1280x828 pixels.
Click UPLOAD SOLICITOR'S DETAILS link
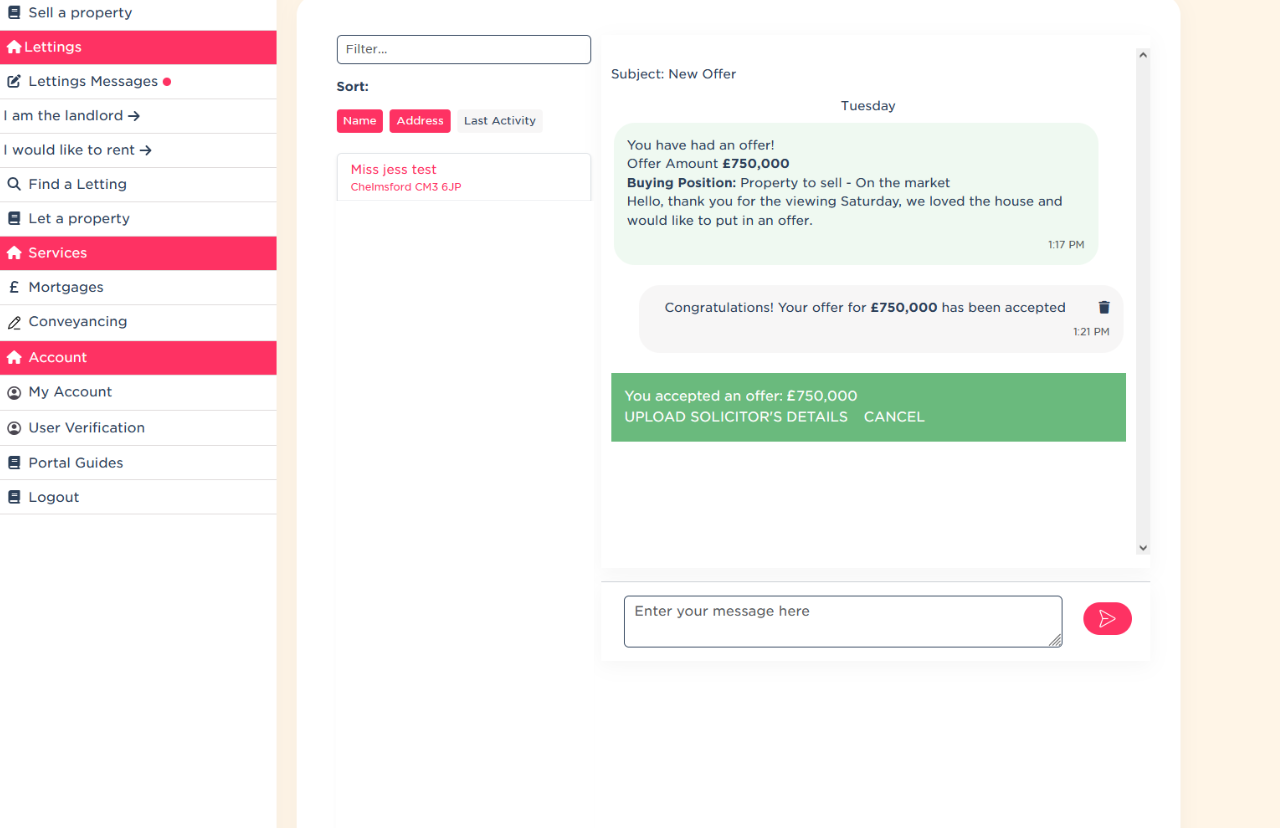pos(736,417)
